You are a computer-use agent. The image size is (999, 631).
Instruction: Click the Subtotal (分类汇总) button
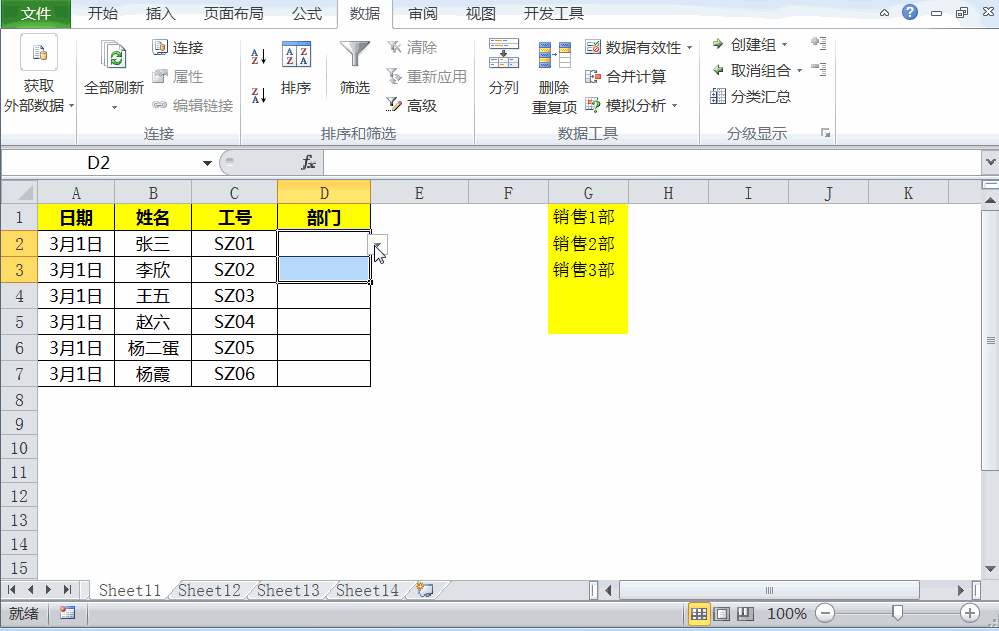click(751, 96)
